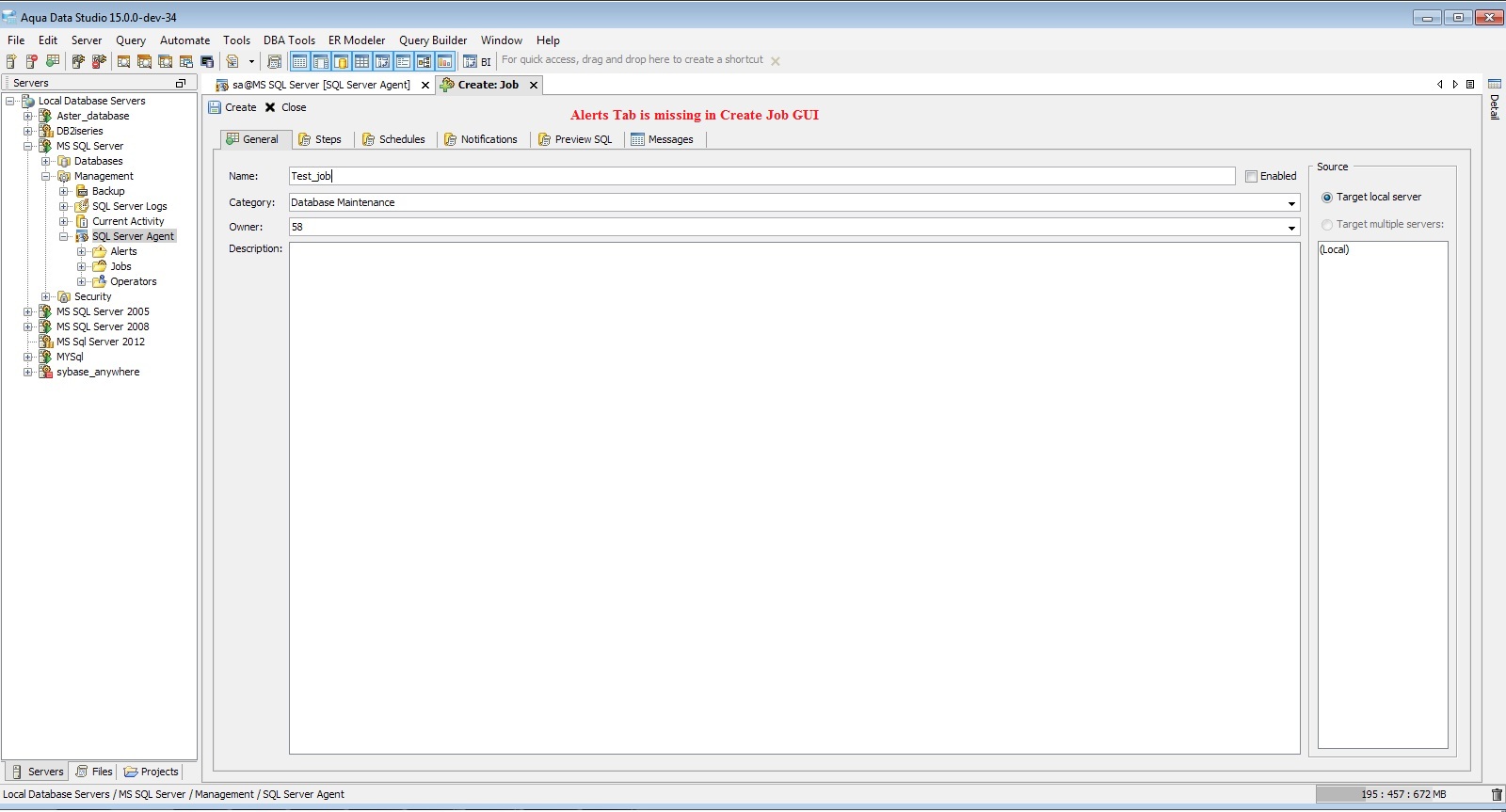Click the Alerts folder icon in the tree
Image resolution: width=1506 pixels, height=812 pixels.
pos(99,251)
